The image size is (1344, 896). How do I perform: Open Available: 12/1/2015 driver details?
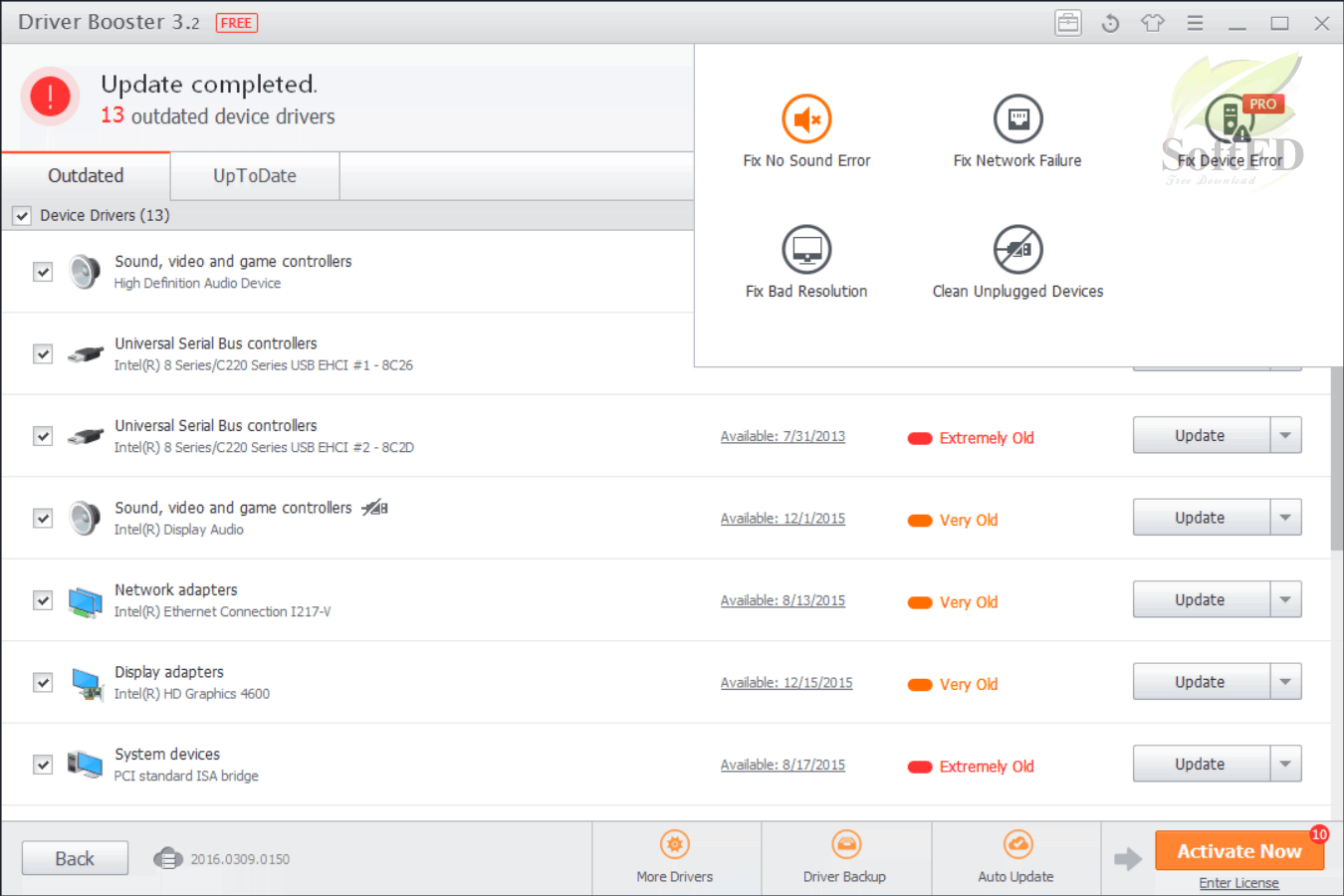pos(783,519)
